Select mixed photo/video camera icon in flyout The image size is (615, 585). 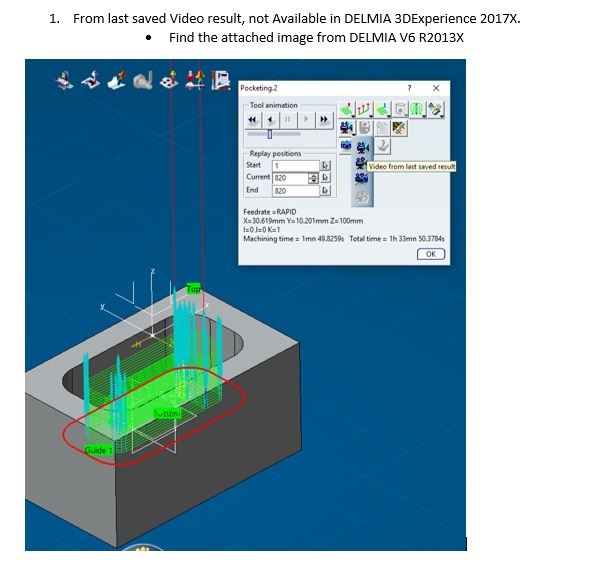click(x=362, y=179)
